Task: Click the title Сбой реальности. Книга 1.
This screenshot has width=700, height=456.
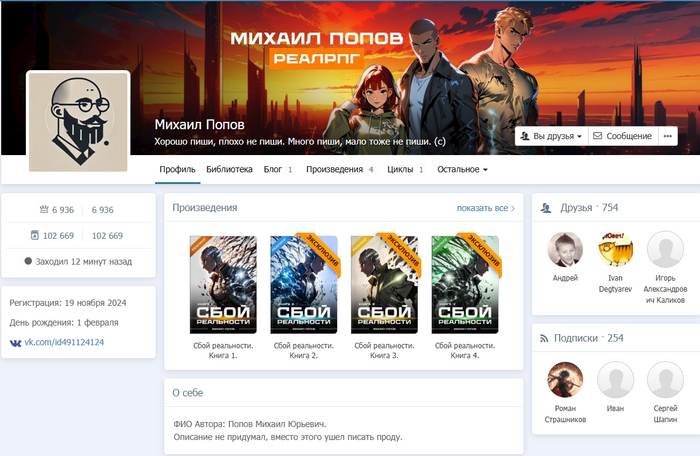Action: (223, 350)
